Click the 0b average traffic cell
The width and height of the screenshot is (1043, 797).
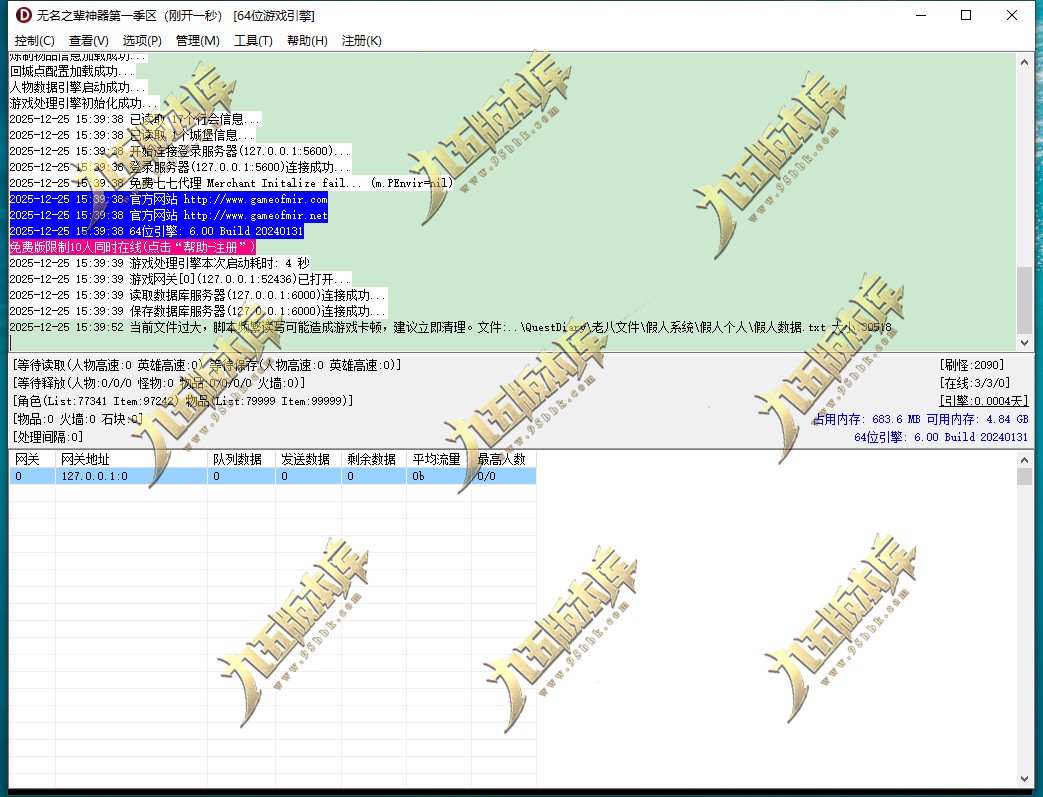tap(439, 476)
